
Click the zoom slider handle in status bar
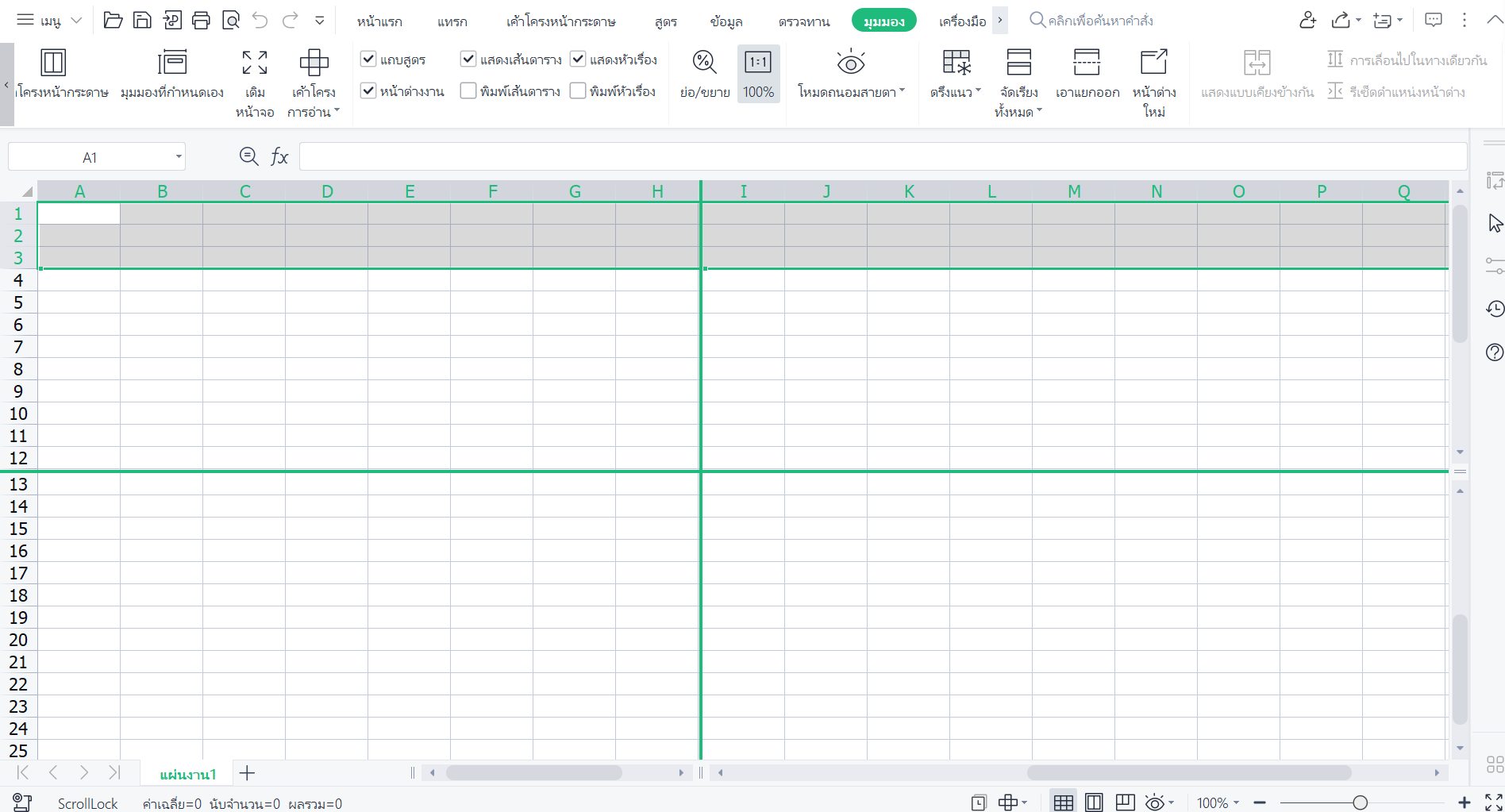pos(1360,803)
